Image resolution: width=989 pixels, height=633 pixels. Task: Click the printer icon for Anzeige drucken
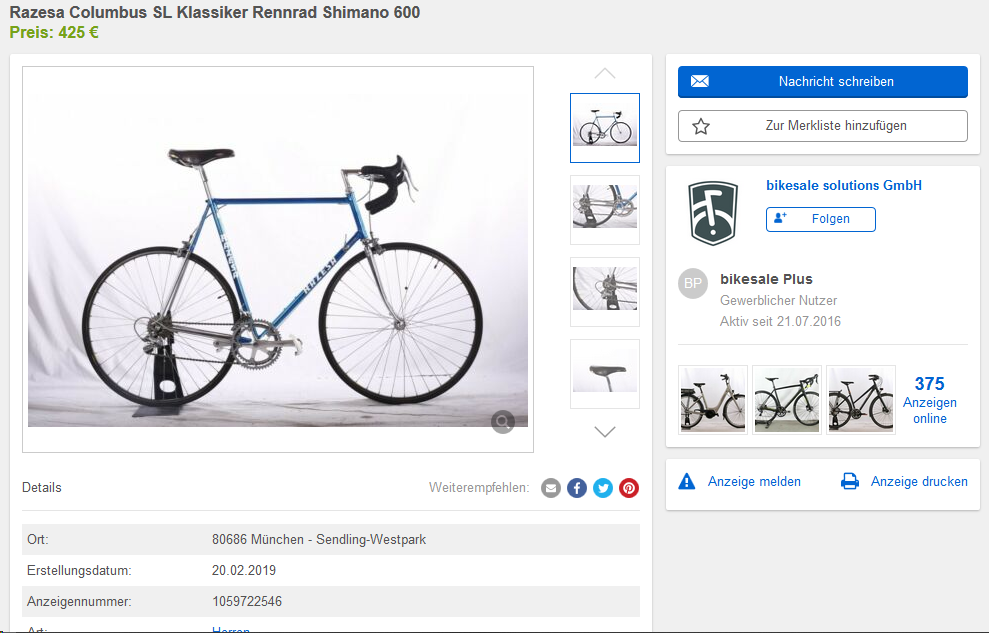[x=850, y=482]
